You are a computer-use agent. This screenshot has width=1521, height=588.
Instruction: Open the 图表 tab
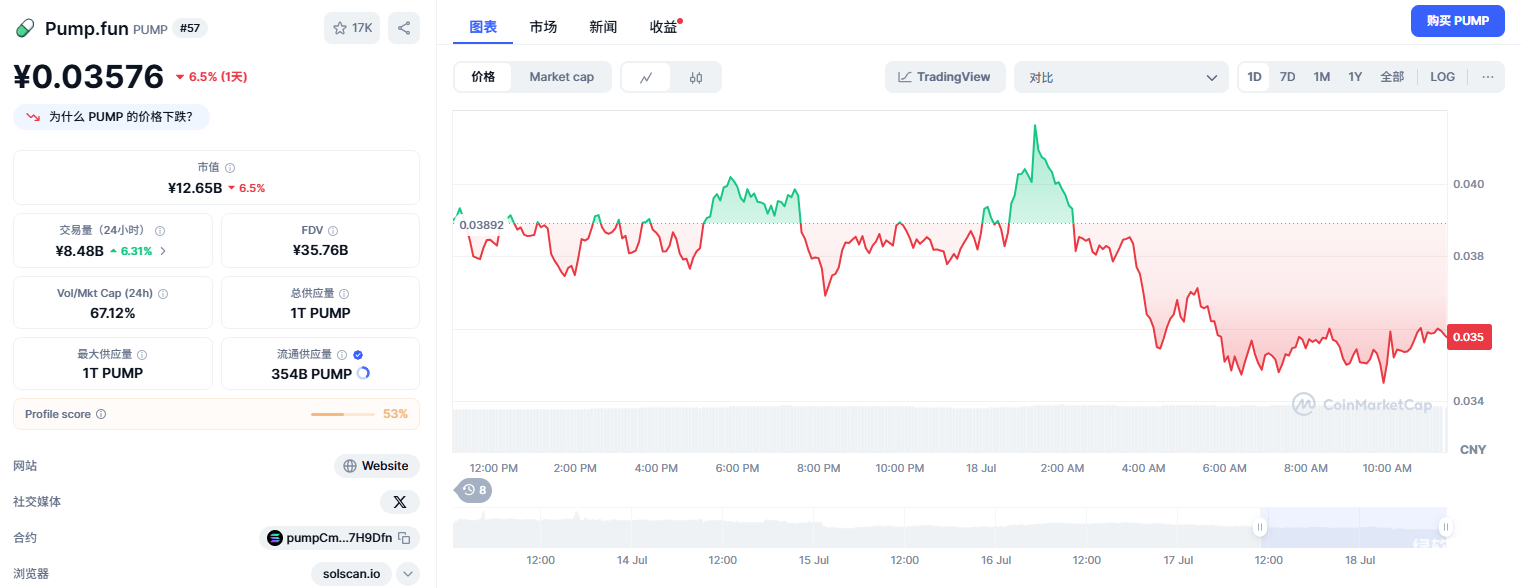483,27
